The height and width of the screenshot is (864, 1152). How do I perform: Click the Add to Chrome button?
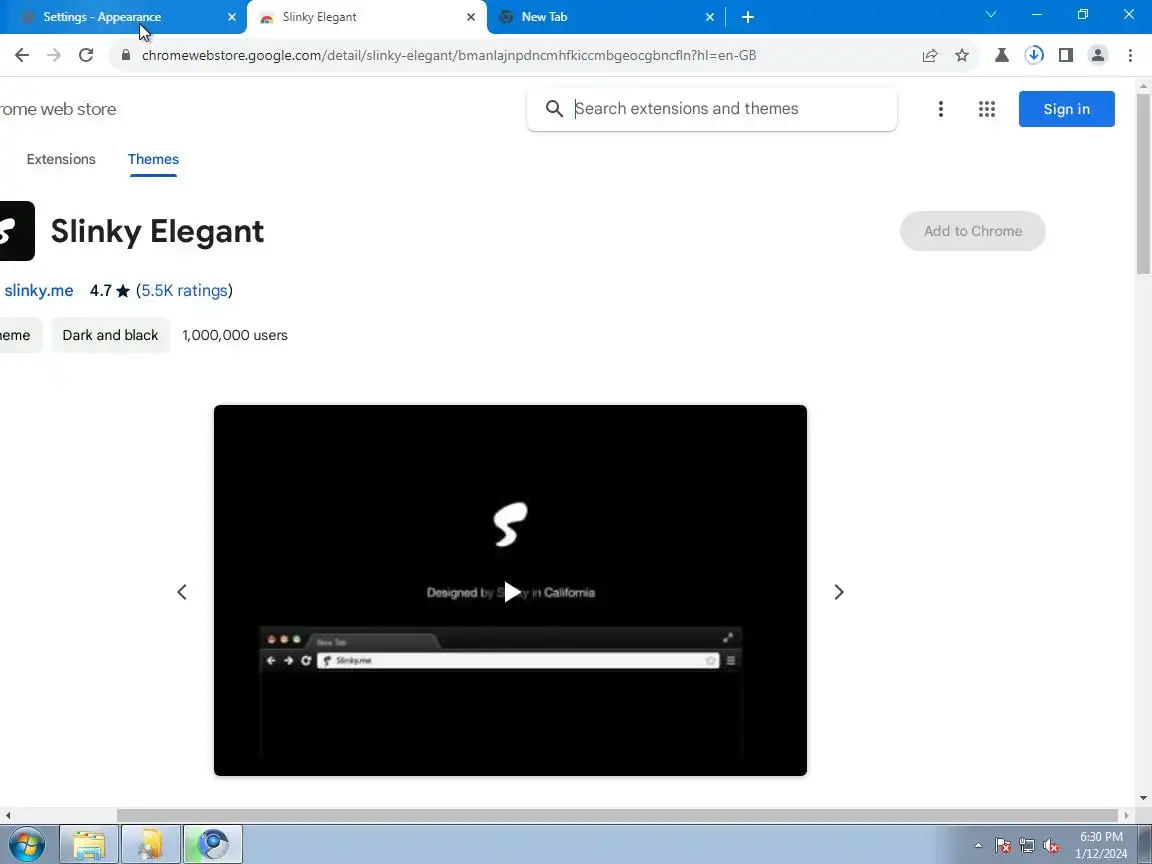click(973, 231)
